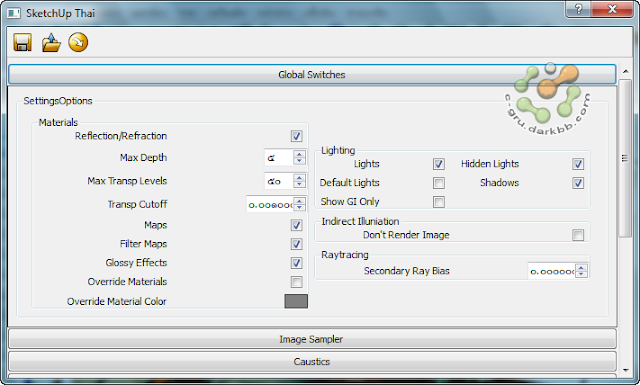The width and height of the screenshot is (640, 385).
Task: Increase Max Depth with the up arrow
Action: pos(300,154)
